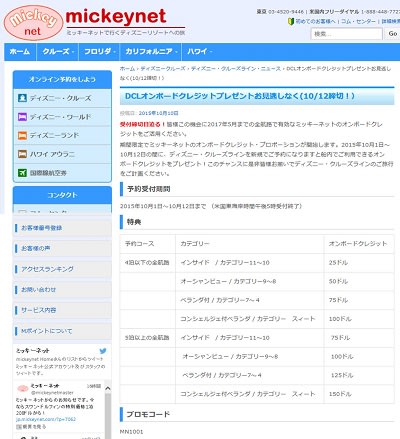Viewport: 400px width, 439px height.
Task: Click the 5泊以上の全航路 table cell
Action: 147,338
